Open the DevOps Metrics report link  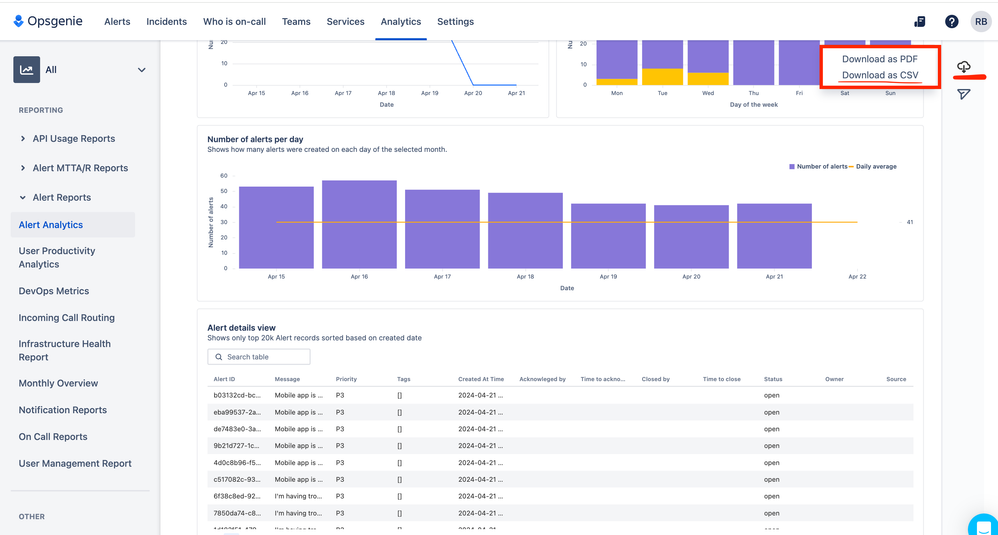pyautogui.click(x=54, y=291)
